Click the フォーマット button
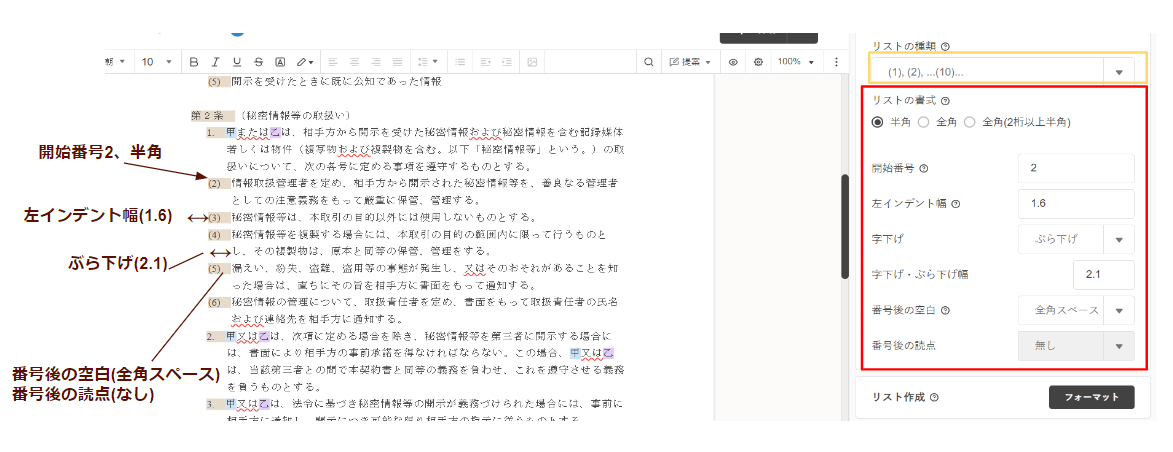 pyautogui.click(x=1091, y=397)
